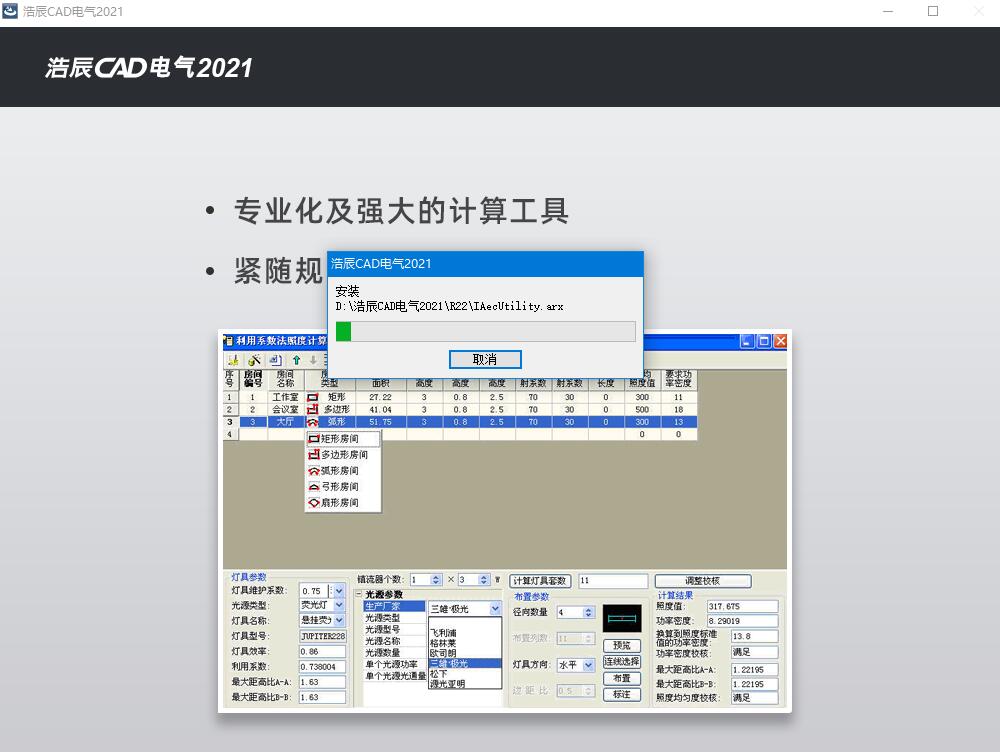Select the rectangle room type icon in row 1
Image resolution: width=1000 pixels, height=752 pixels.
click(x=312, y=397)
